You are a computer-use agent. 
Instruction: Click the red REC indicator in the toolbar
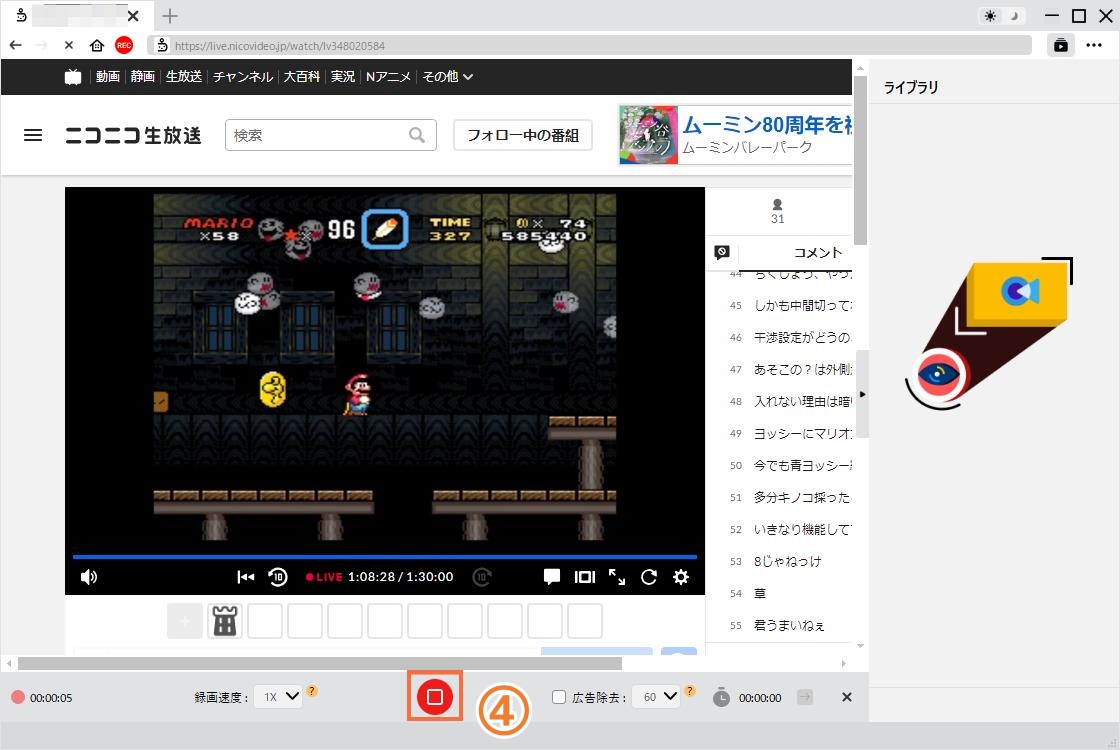pyautogui.click(x=124, y=45)
